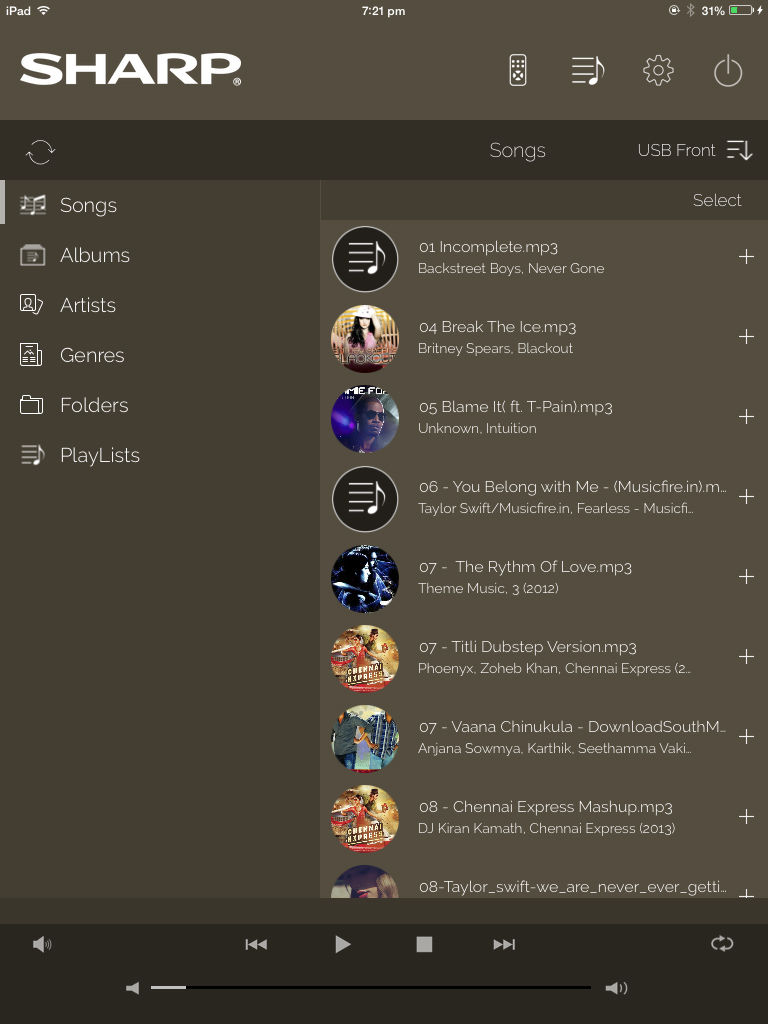
Task: Add The Rythm Of Love with plus icon
Action: 746,577
